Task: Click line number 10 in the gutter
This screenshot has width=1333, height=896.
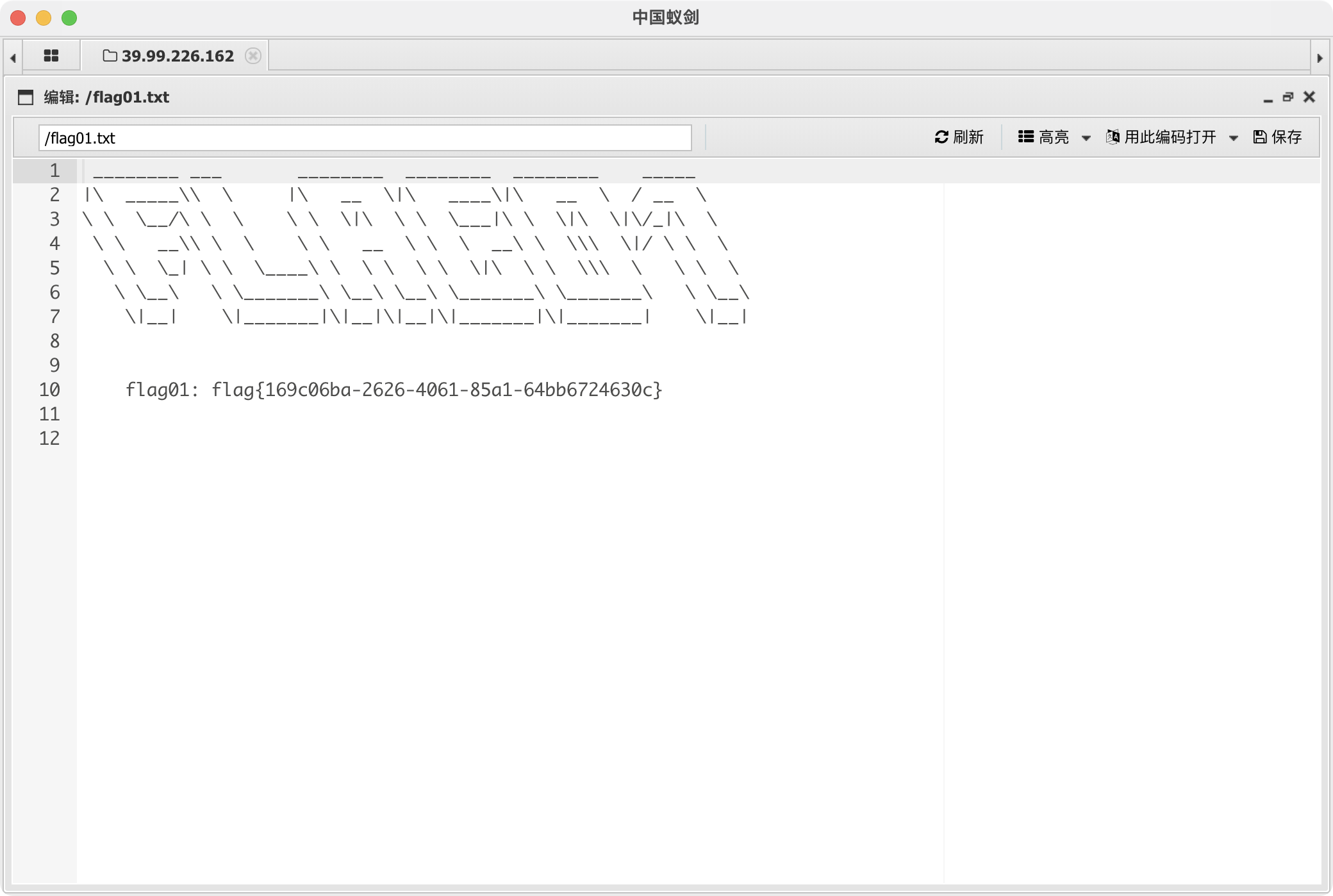Action: pyautogui.click(x=49, y=390)
